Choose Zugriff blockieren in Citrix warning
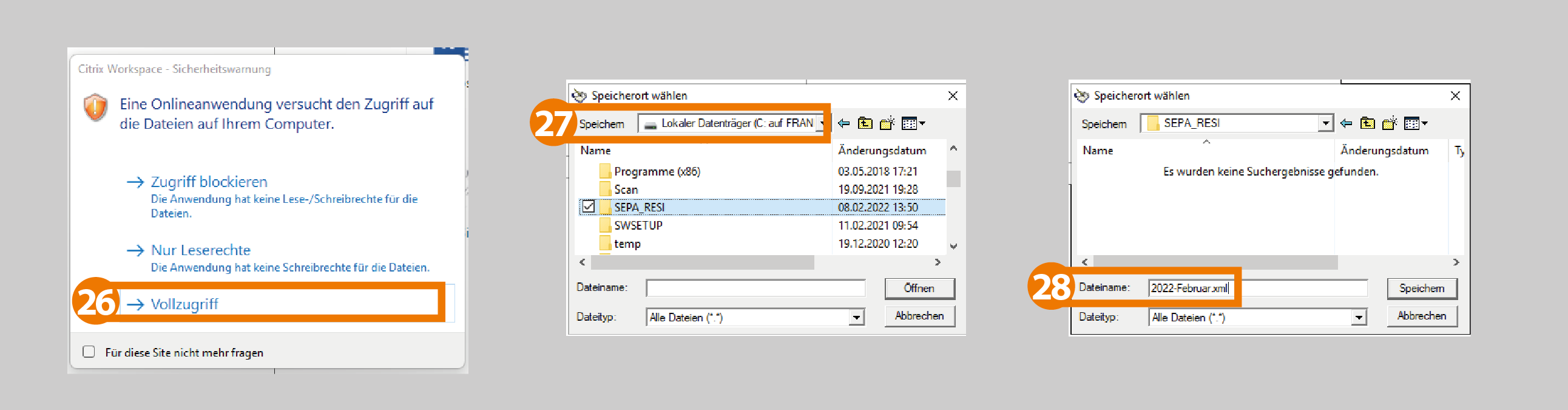Viewport: 1568px width, 410px height. point(209,182)
